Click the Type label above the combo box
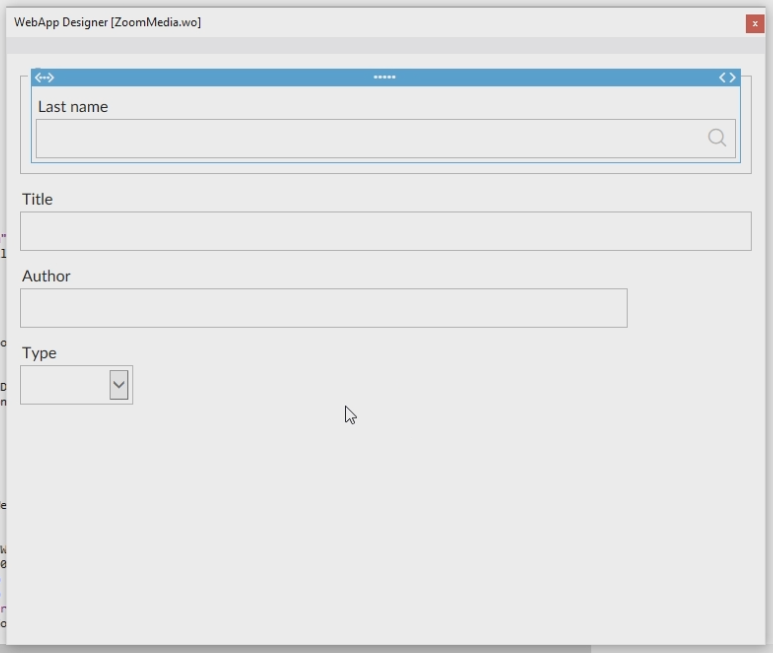Viewport: 773px width, 653px height. coord(39,353)
